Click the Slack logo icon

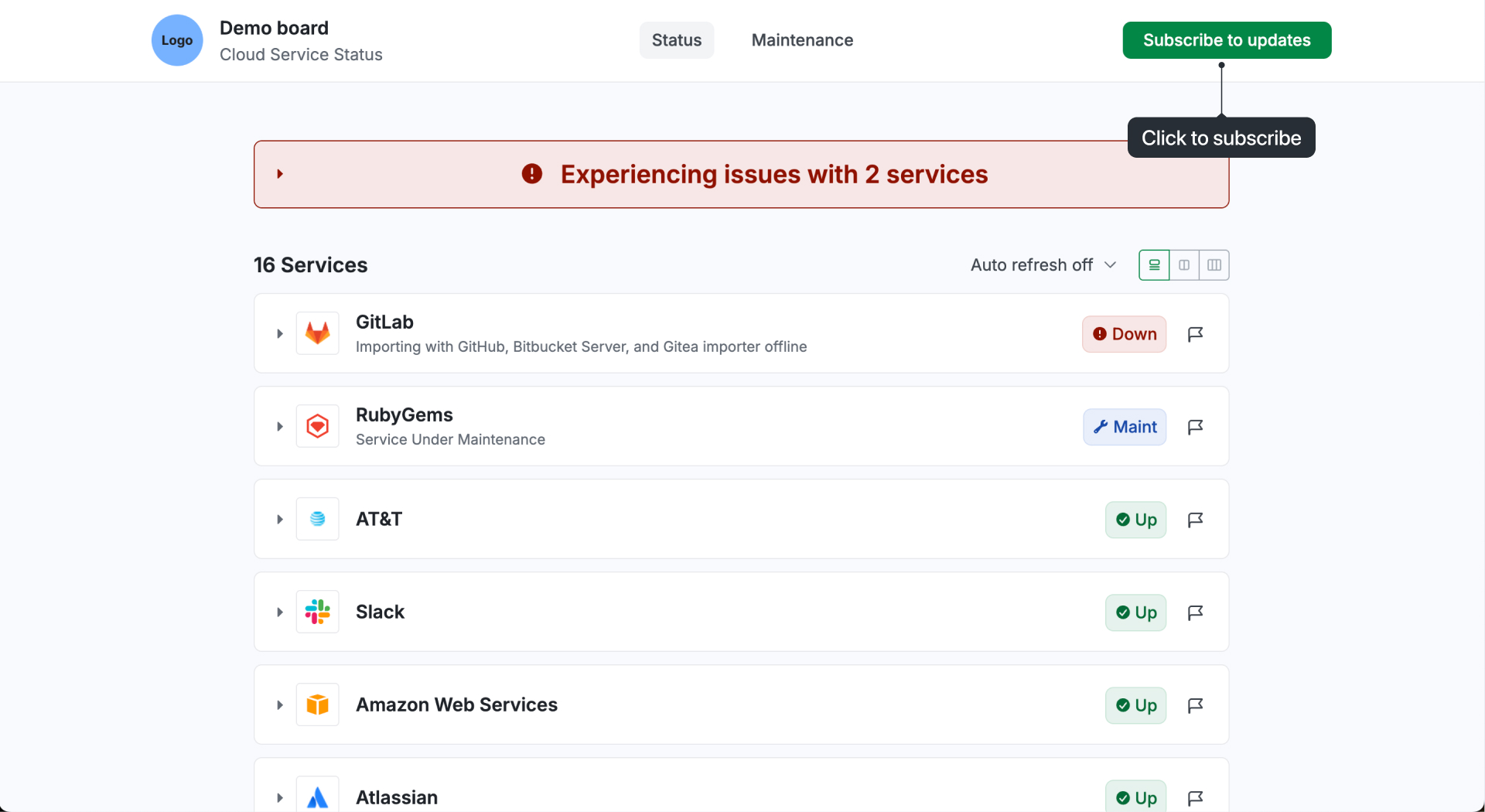point(318,612)
